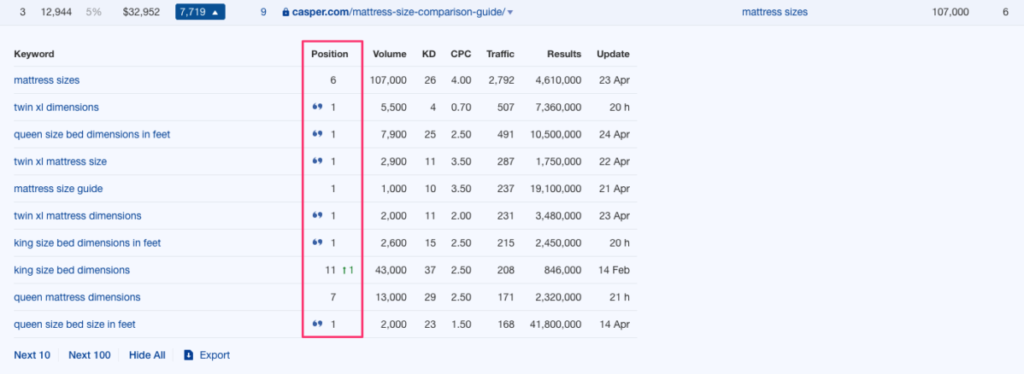Open the queen mattress dimensions keyword
Viewport: 1024px width, 374px height.
tap(77, 297)
